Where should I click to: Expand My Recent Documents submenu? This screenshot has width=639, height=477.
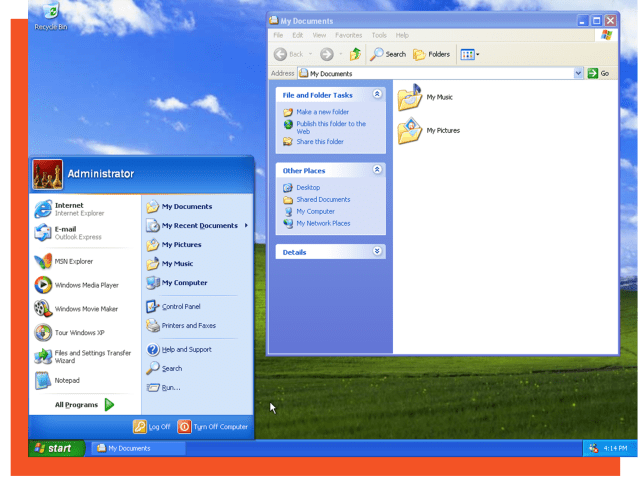(x=197, y=225)
